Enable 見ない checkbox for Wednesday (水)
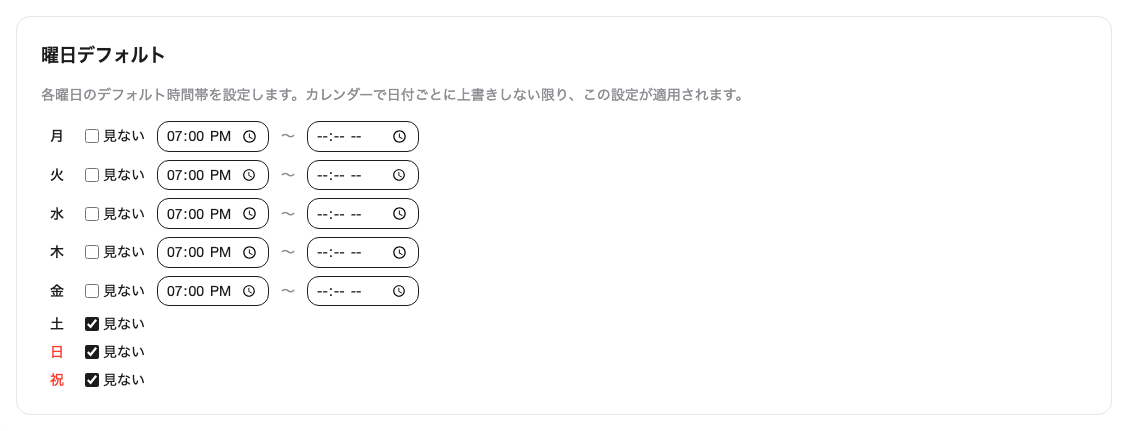The image size is (1128, 431). [92, 214]
